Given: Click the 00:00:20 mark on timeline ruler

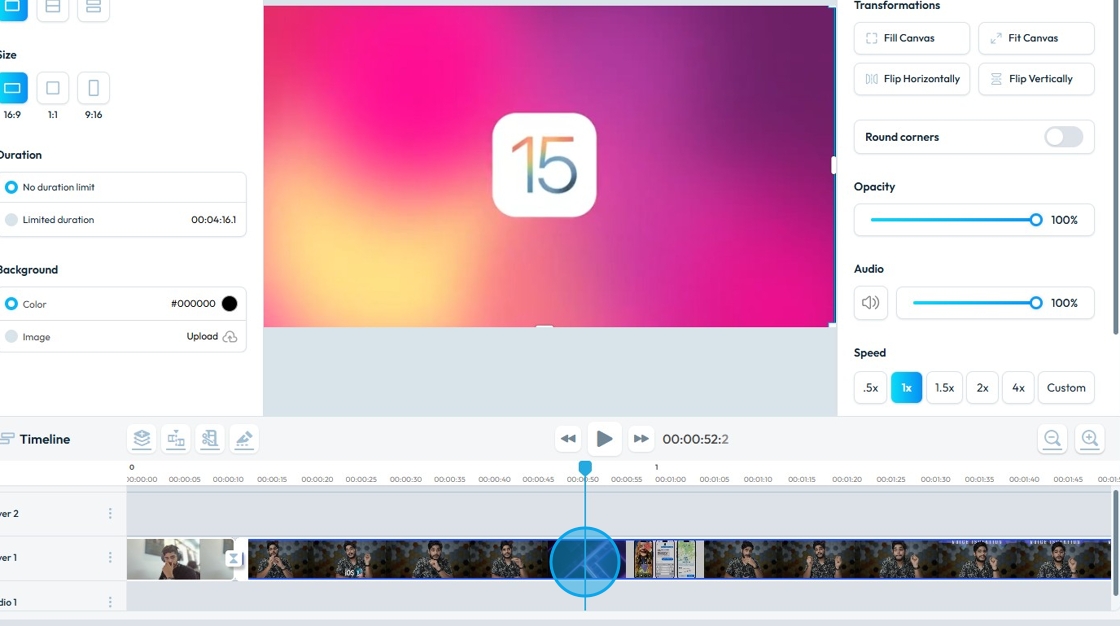Looking at the screenshot, I should point(317,480).
